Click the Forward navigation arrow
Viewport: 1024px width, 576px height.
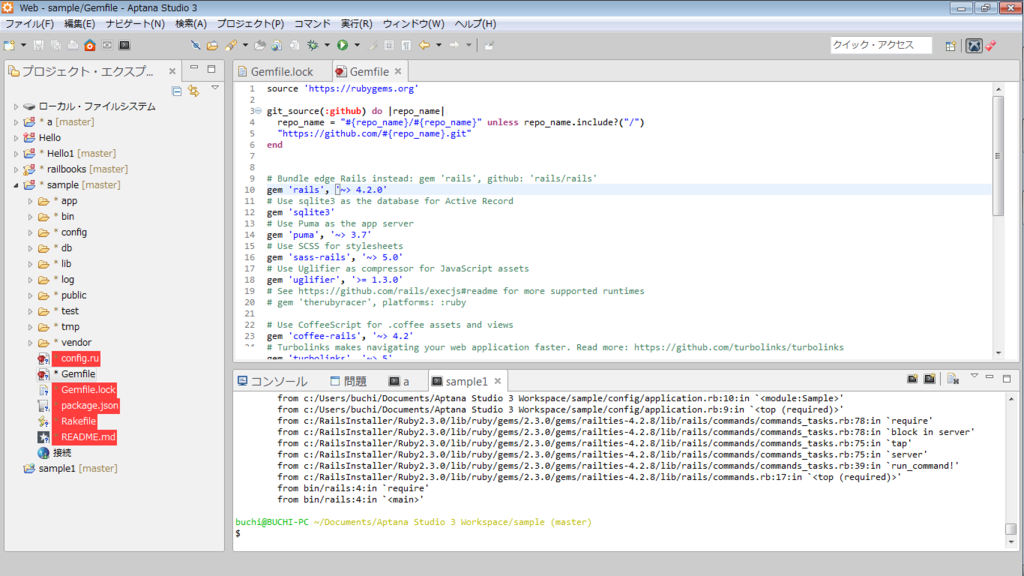point(454,45)
